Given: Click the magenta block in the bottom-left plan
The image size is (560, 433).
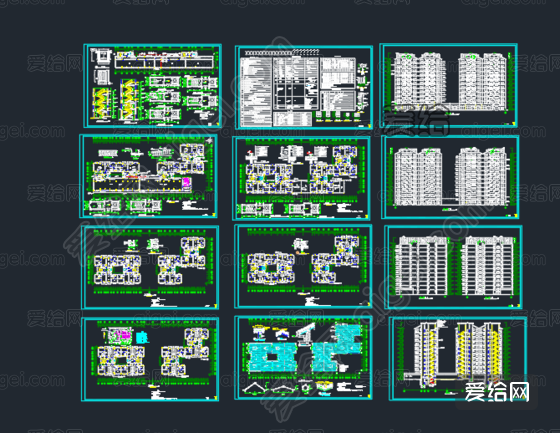Looking at the screenshot, I should (120, 336).
